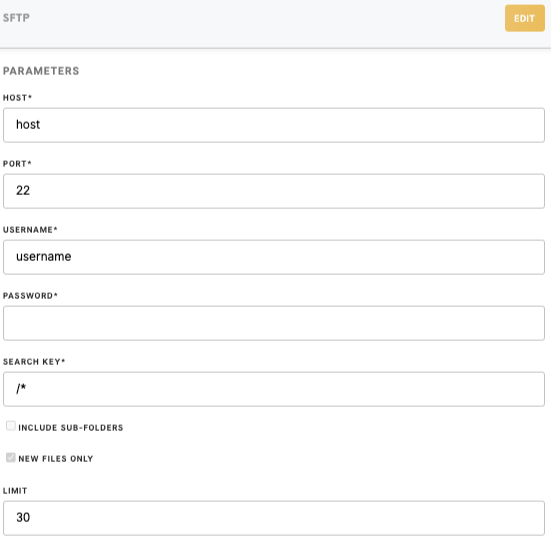Click the SEARCH KEY* field label

point(34,362)
